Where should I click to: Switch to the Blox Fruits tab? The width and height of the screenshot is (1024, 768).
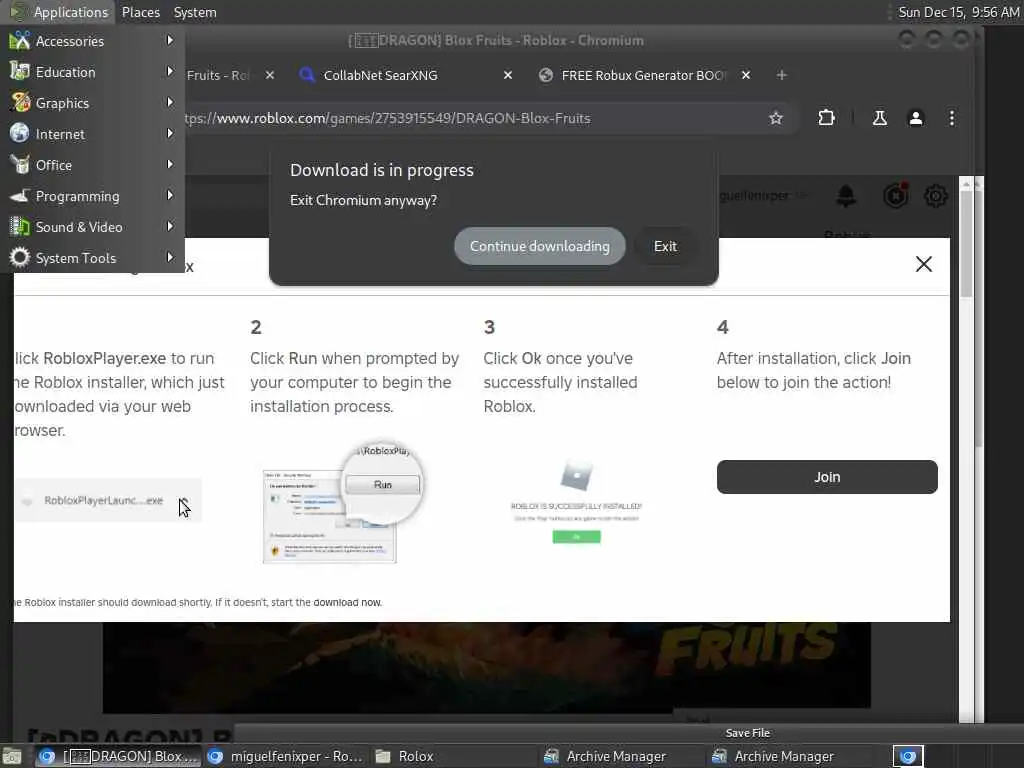coord(219,75)
